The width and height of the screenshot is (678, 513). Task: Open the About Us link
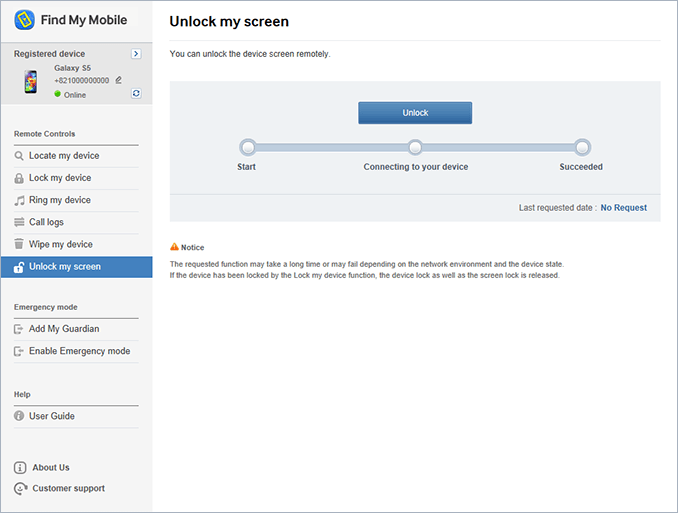click(x=50, y=467)
